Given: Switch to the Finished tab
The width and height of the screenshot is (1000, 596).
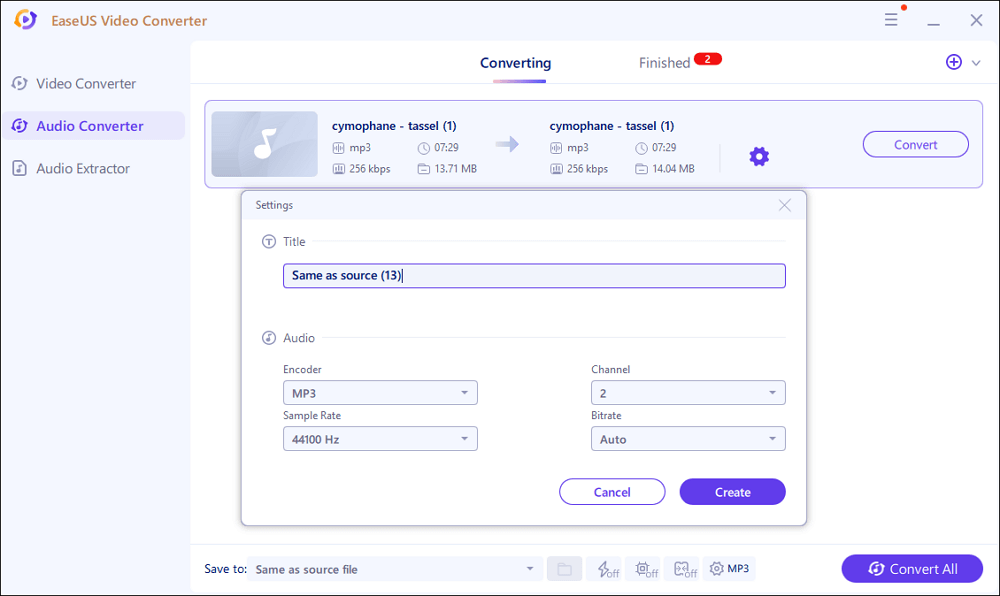Looking at the screenshot, I should tap(665, 63).
